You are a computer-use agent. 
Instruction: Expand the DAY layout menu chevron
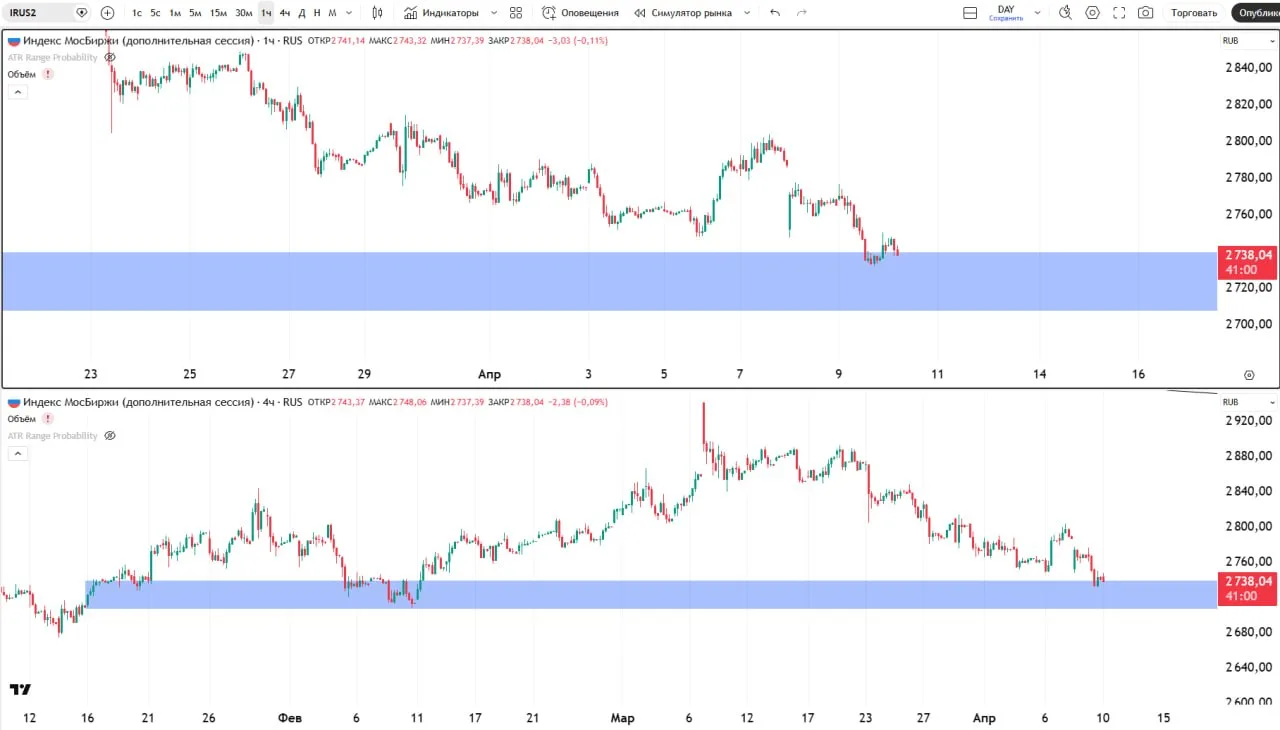(x=1037, y=13)
